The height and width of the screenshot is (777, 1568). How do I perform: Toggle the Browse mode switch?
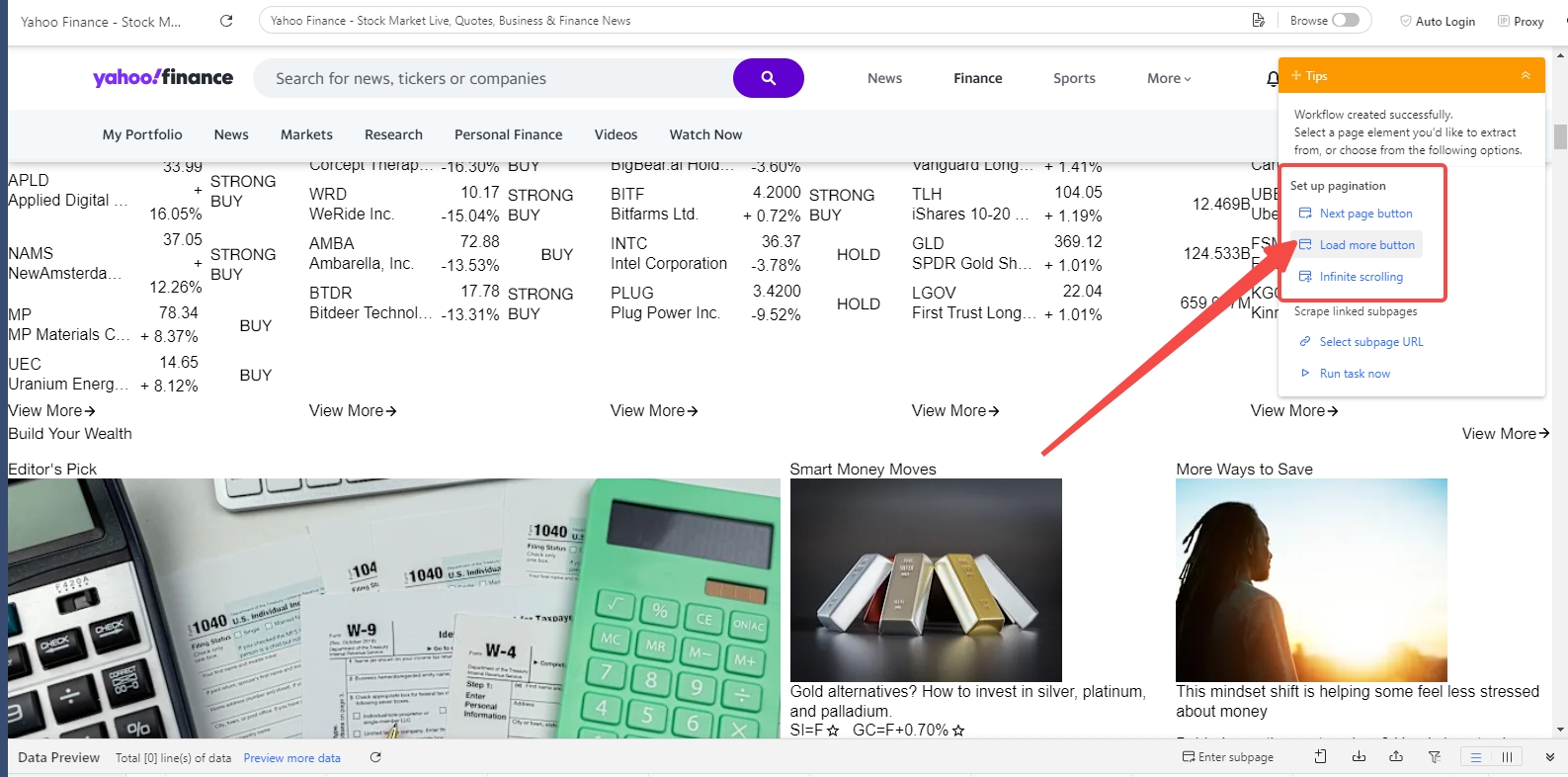tap(1346, 20)
